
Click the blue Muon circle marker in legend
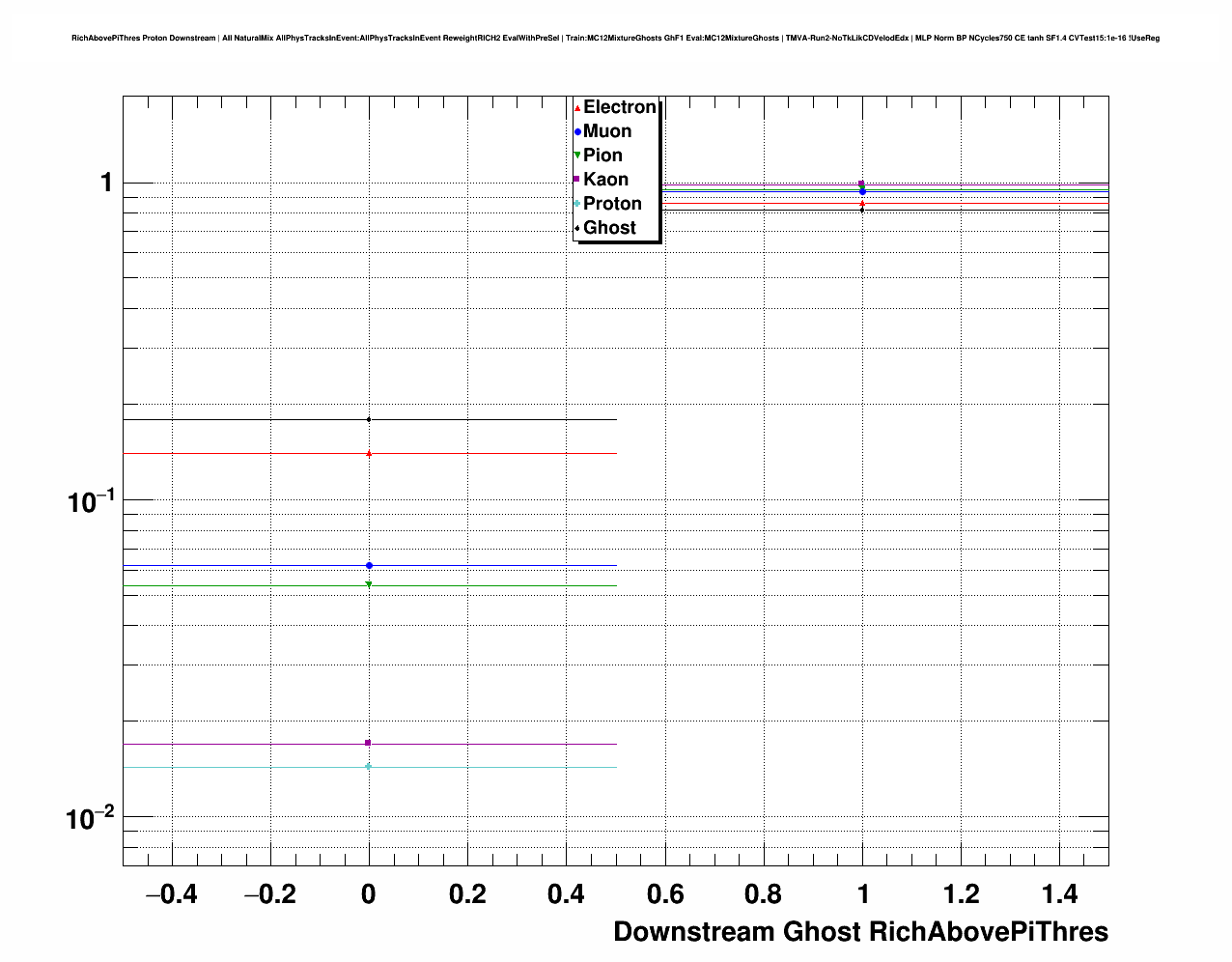click(x=577, y=131)
